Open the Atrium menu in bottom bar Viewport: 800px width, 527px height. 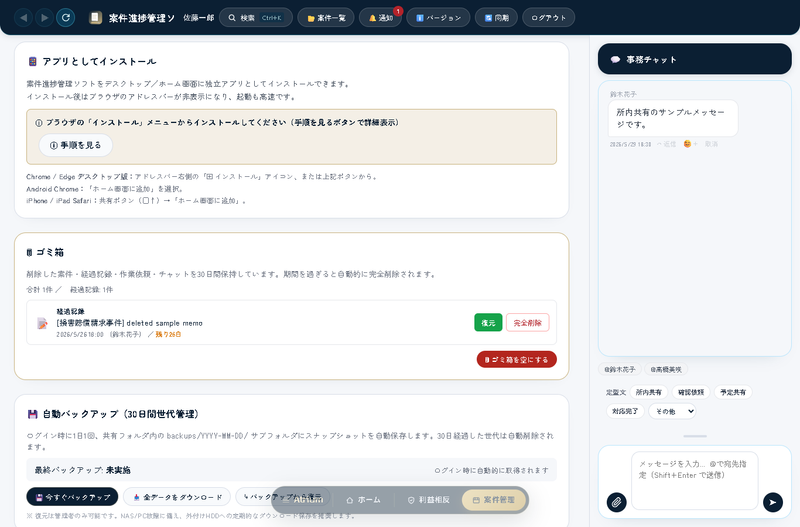302,500
